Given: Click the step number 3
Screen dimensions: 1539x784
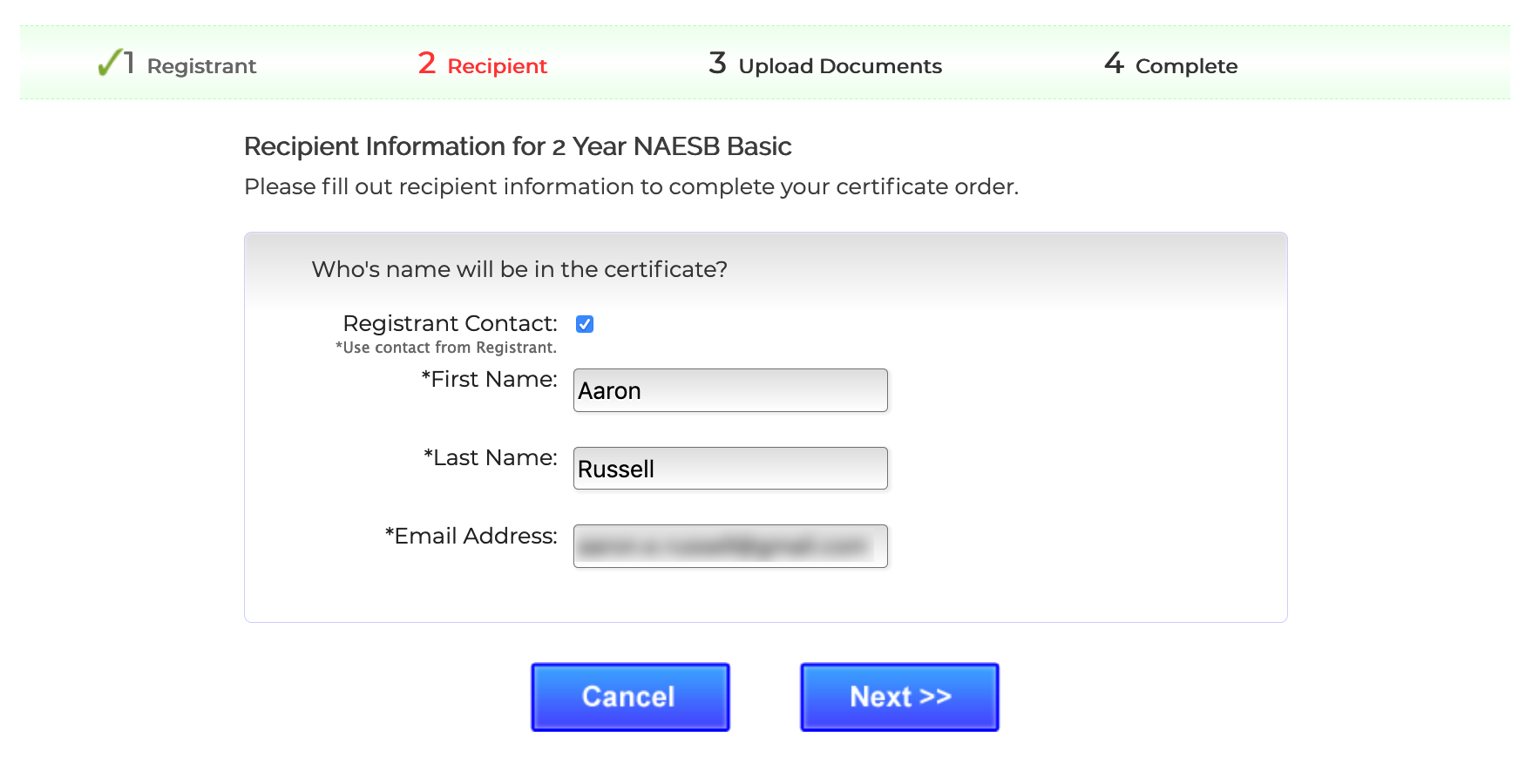Looking at the screenshot, I should [x=717, y=64].
